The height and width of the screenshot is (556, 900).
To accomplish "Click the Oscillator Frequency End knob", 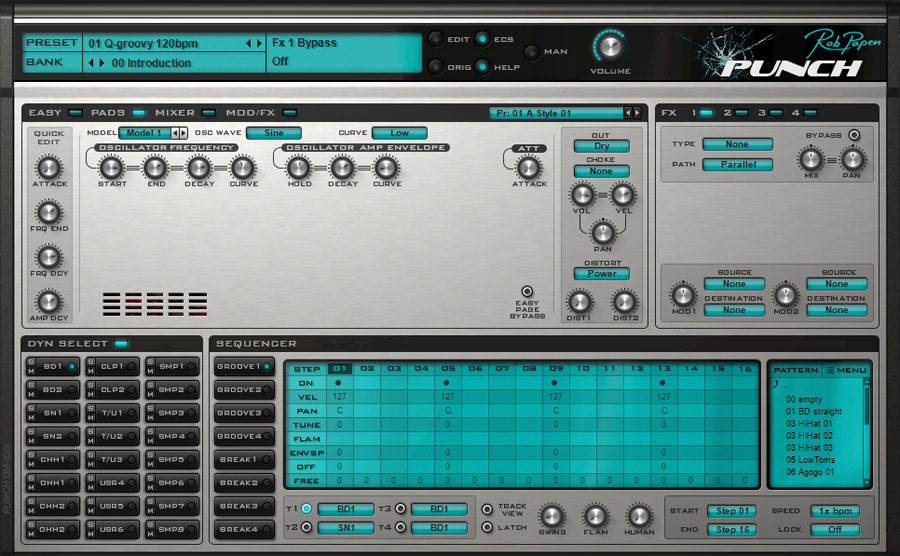I will click(x=155, y=168).
